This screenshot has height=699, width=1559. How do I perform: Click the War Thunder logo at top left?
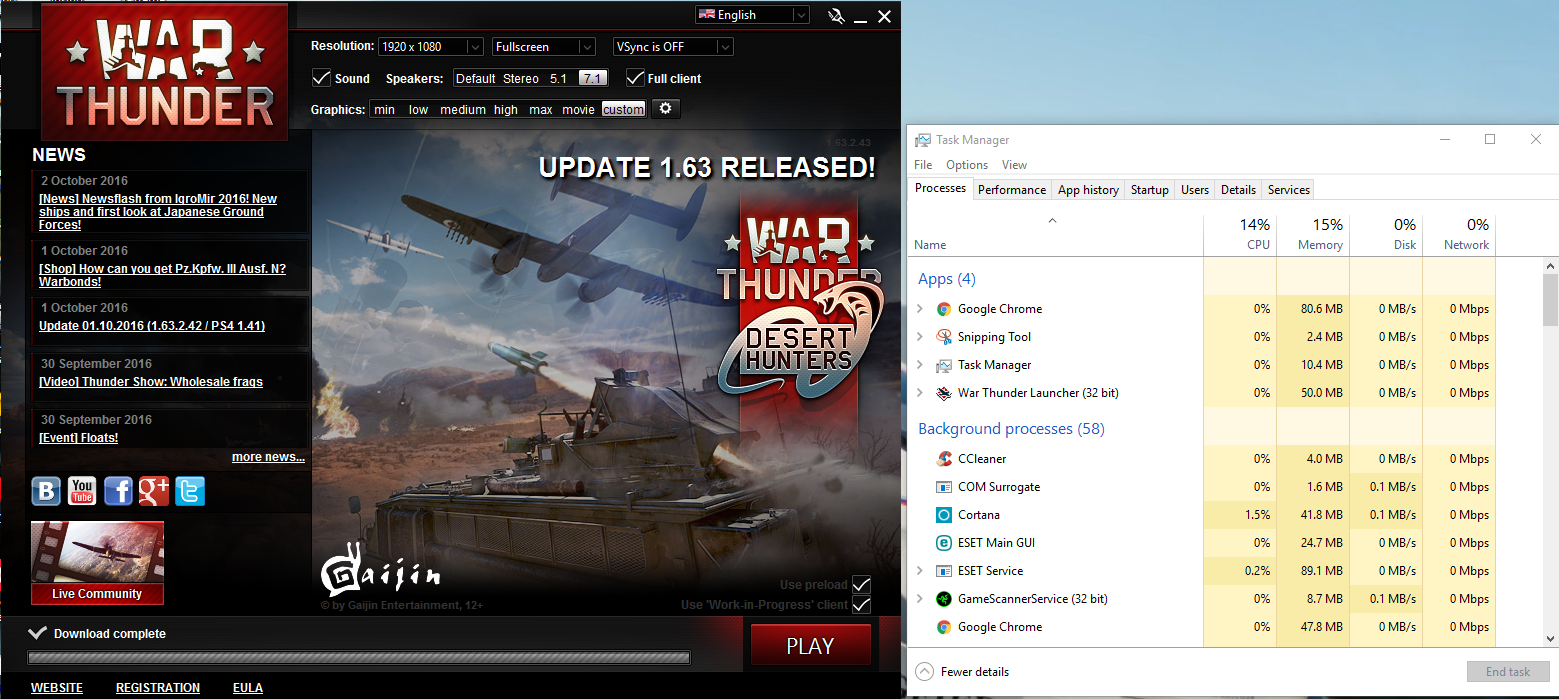pyautogui.click(x=165, y=72)
